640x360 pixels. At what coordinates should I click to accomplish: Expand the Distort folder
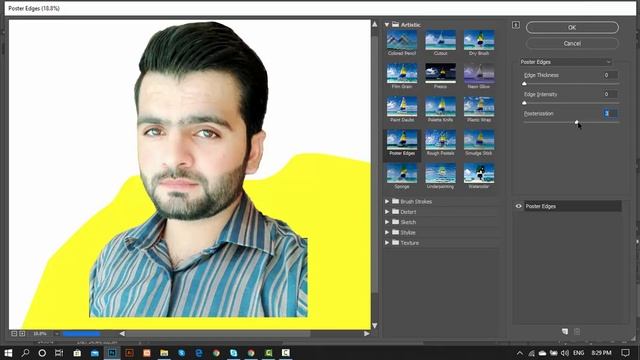click(387, 212)
